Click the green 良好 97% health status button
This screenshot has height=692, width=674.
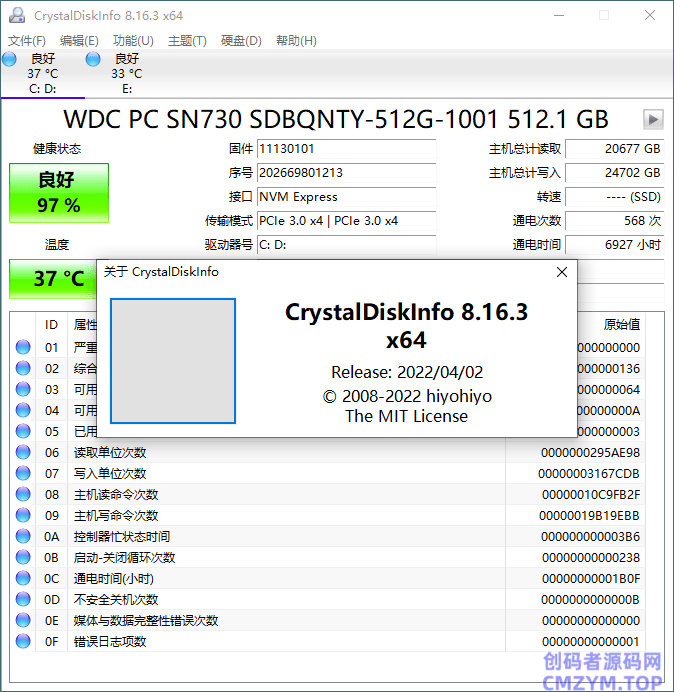coord(59,193)
